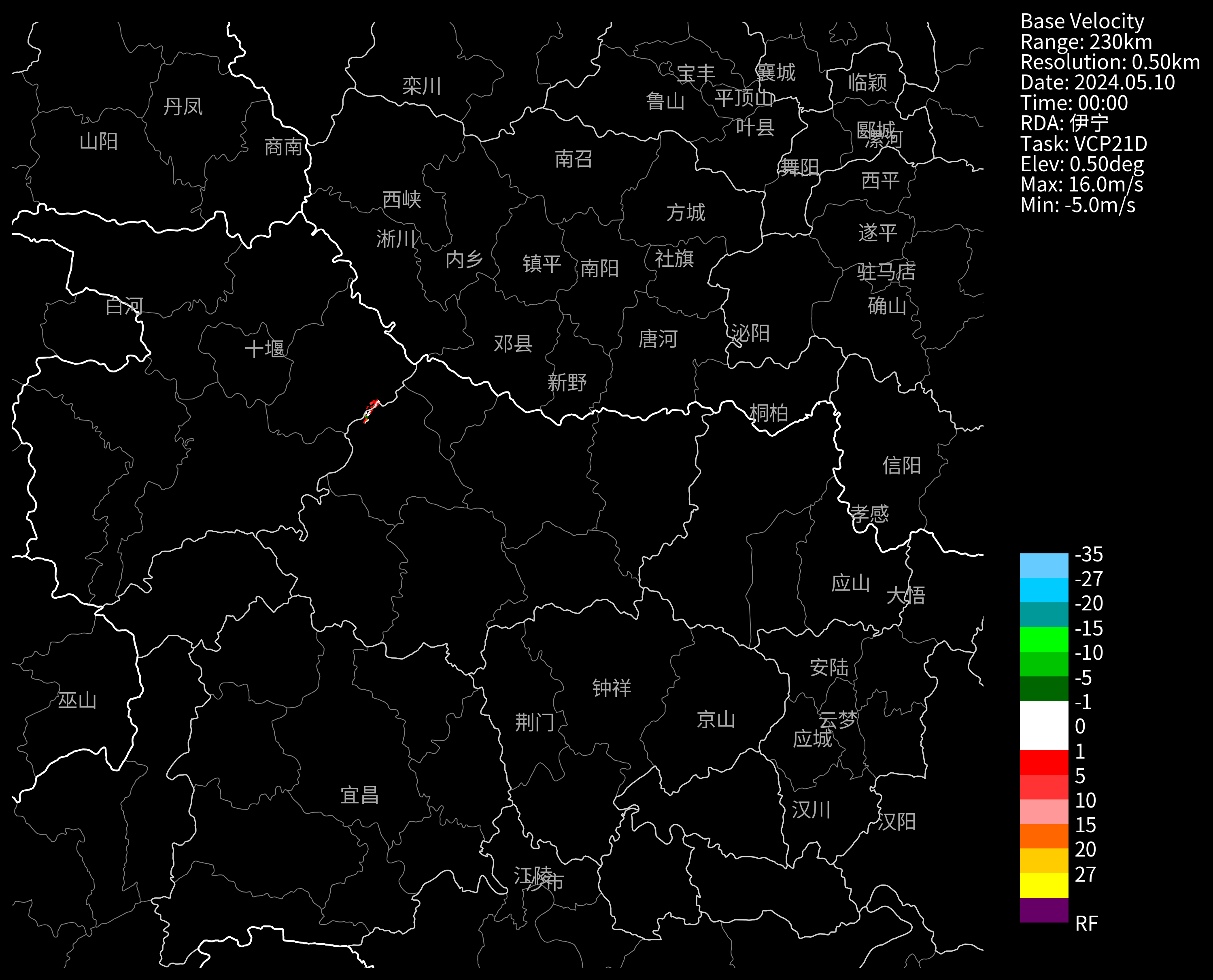
Task: Click the 山阳 map label
Action: 98,141
